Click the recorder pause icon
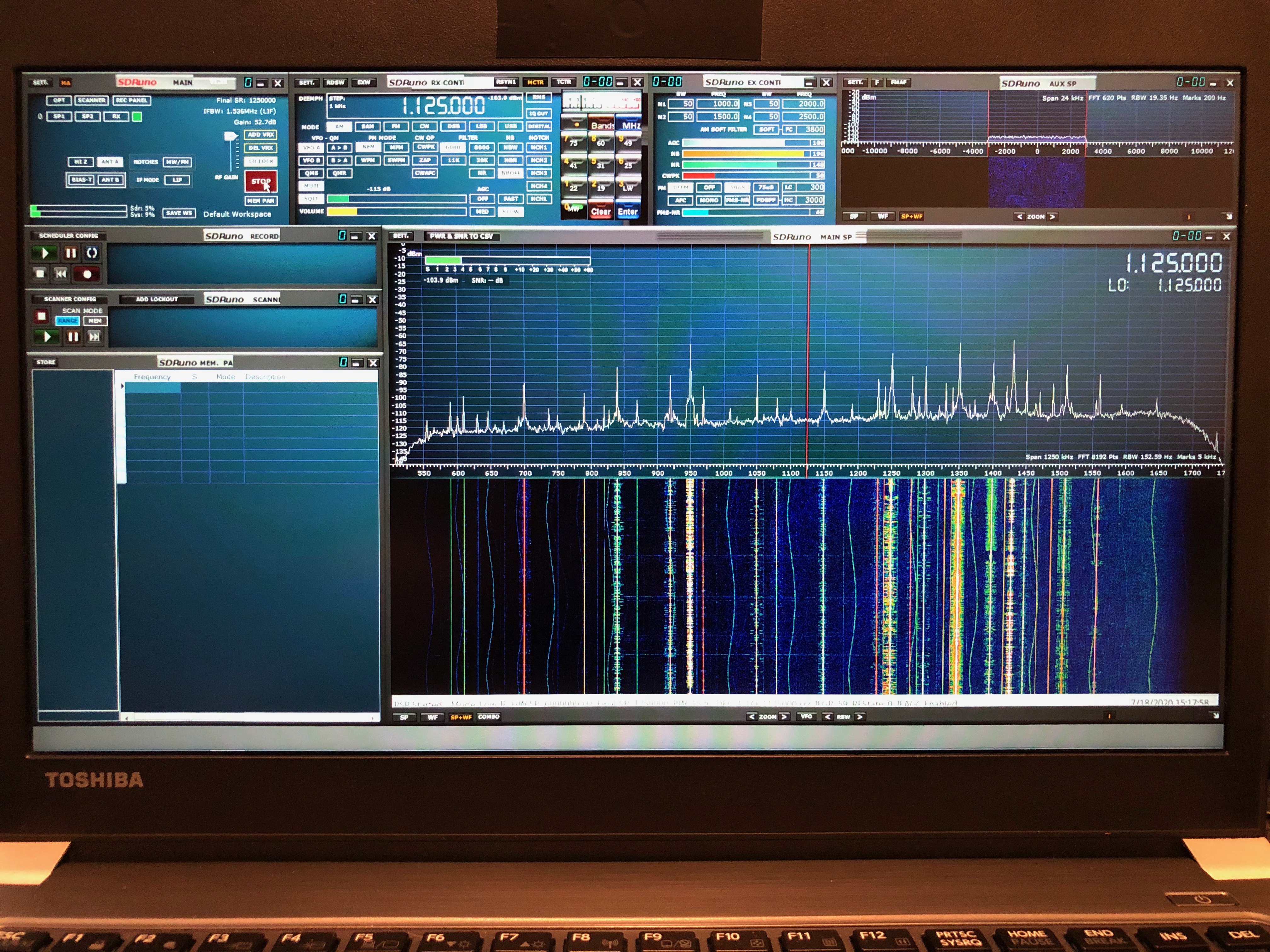This screenshot has height=952, width=1270. tap(71, 253)
